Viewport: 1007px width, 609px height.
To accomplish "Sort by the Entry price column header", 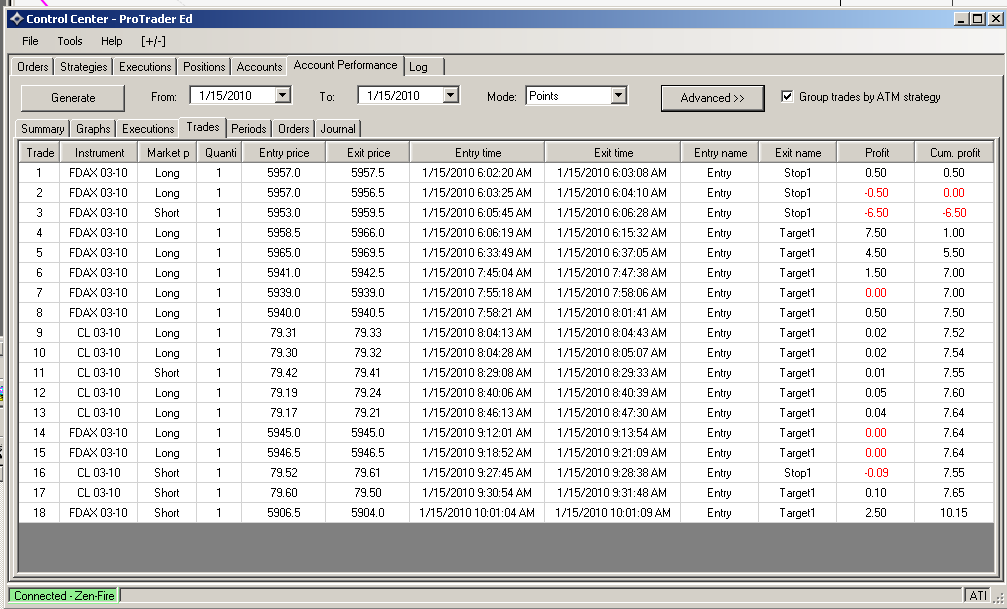I will pos(284,153).
